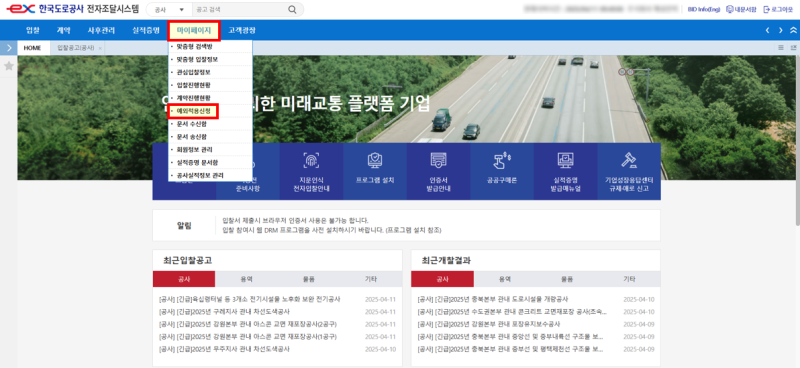Screen dimensions: 800x368
Task: Open the 충북본부 중부선 및 평택제천선 result
Action: click(511, 350)
